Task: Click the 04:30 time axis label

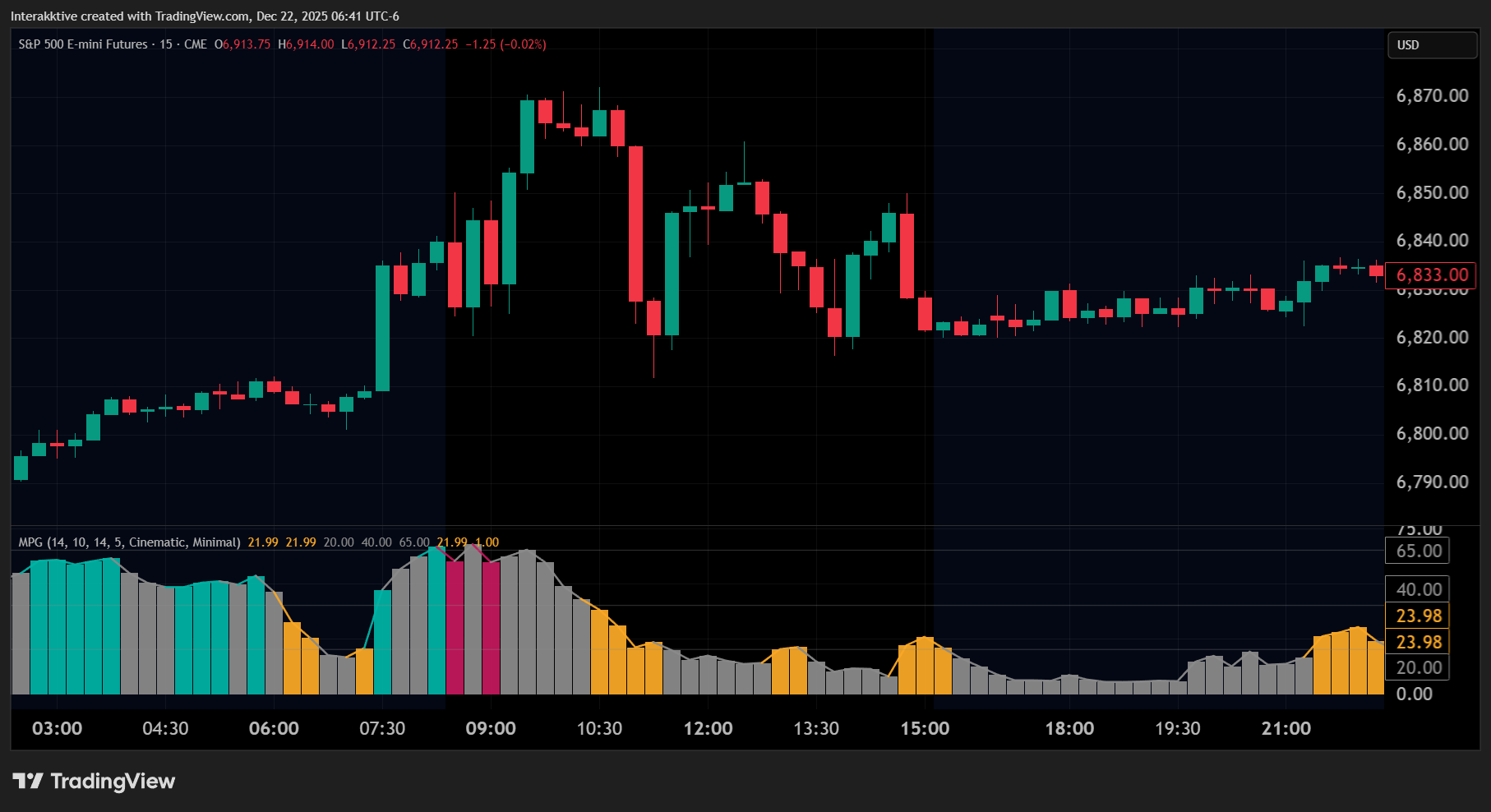Action: coord(165,729)
